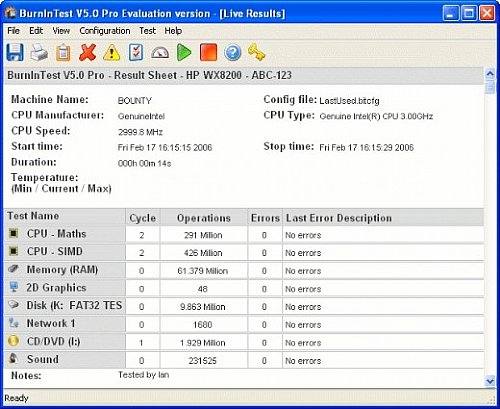This screenshot has height=409, width=500.
Task: Click the 1680 operations cell
Action: coord(203,324)
